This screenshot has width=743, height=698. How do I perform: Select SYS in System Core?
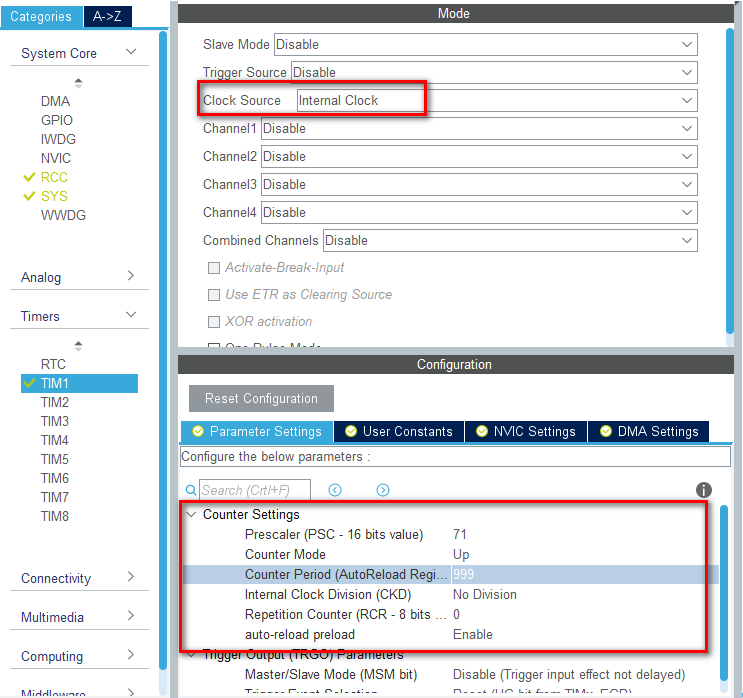tap(54, 196)
